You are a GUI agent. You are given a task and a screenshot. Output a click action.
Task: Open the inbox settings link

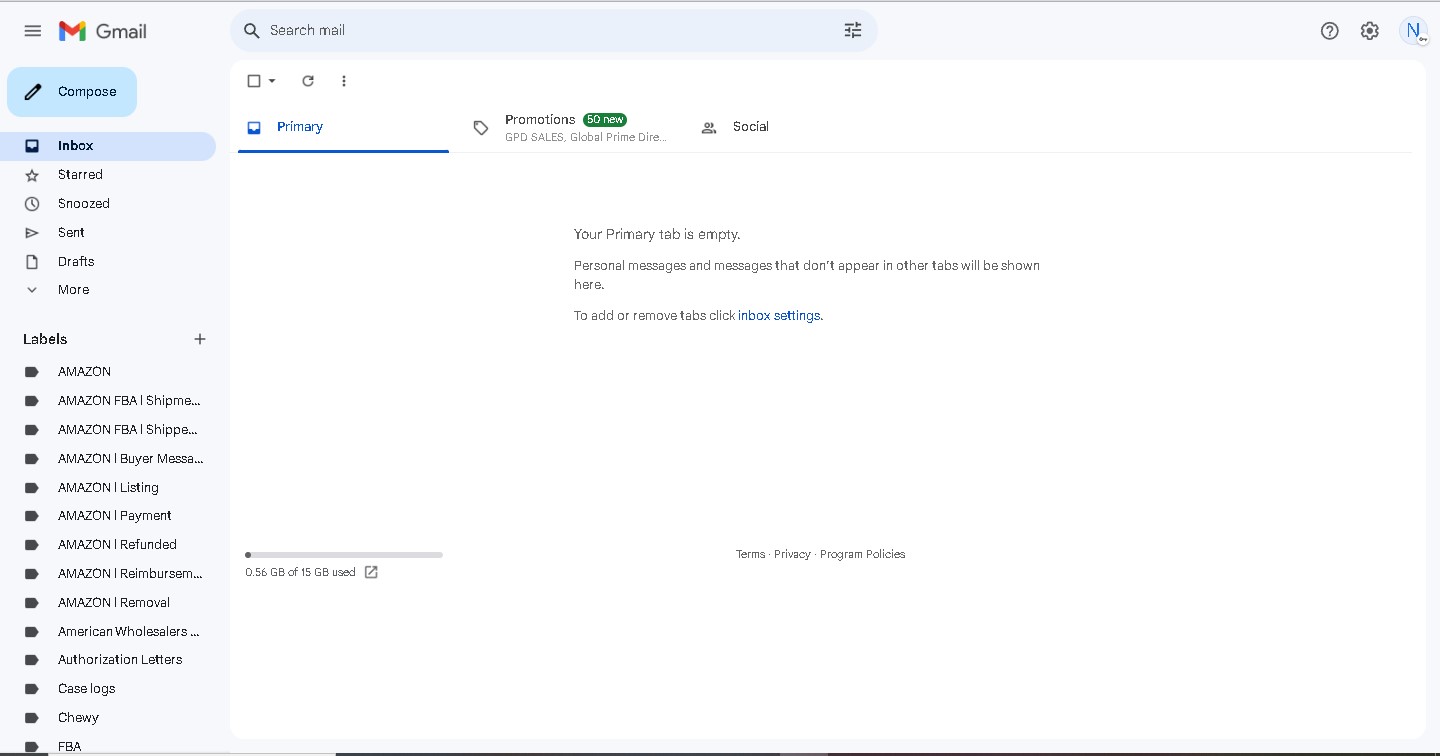pyautogui.click(x=779, y=316)
